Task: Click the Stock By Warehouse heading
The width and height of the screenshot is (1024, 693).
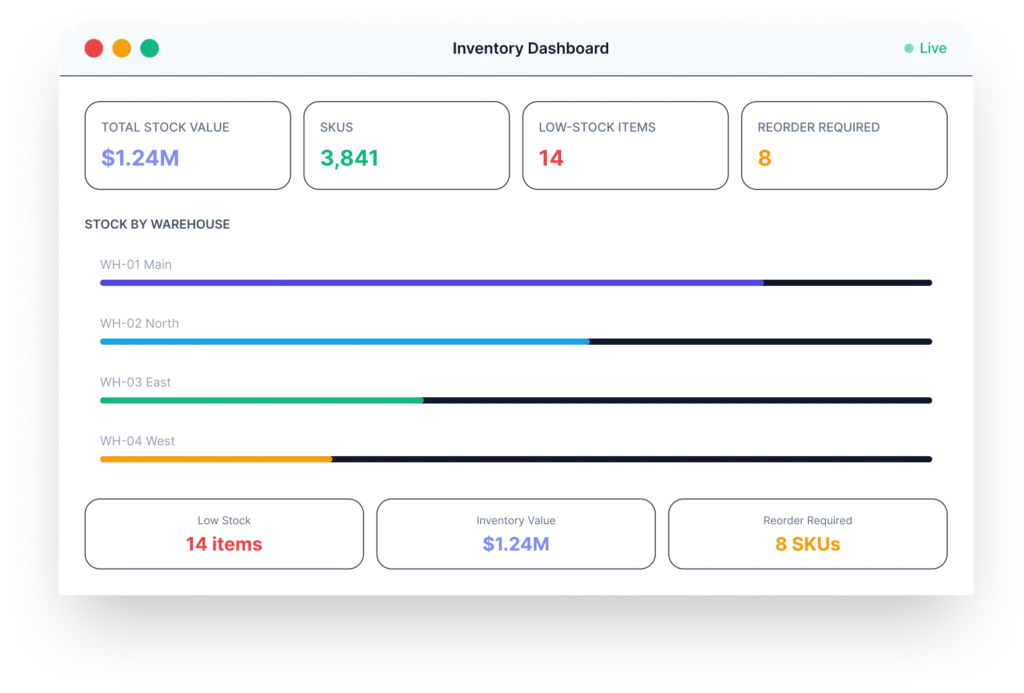Action: (x=157, y=224)
